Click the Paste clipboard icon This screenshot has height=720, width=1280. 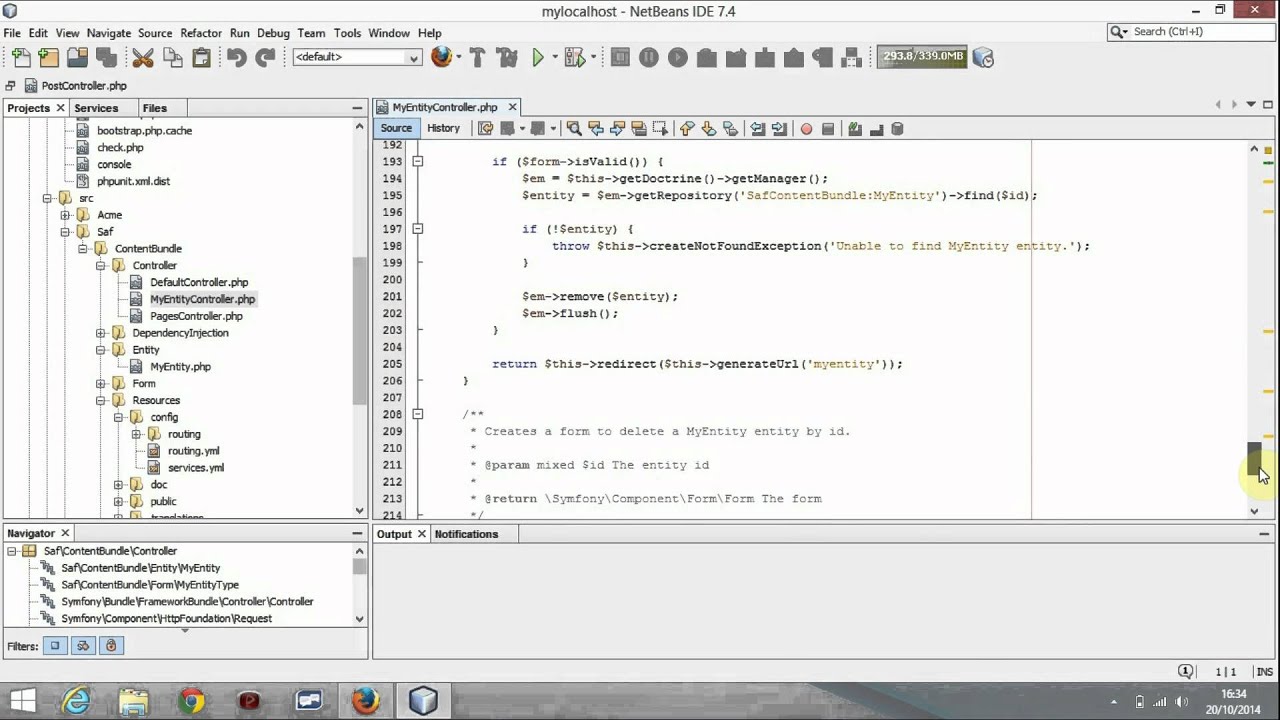201,57
